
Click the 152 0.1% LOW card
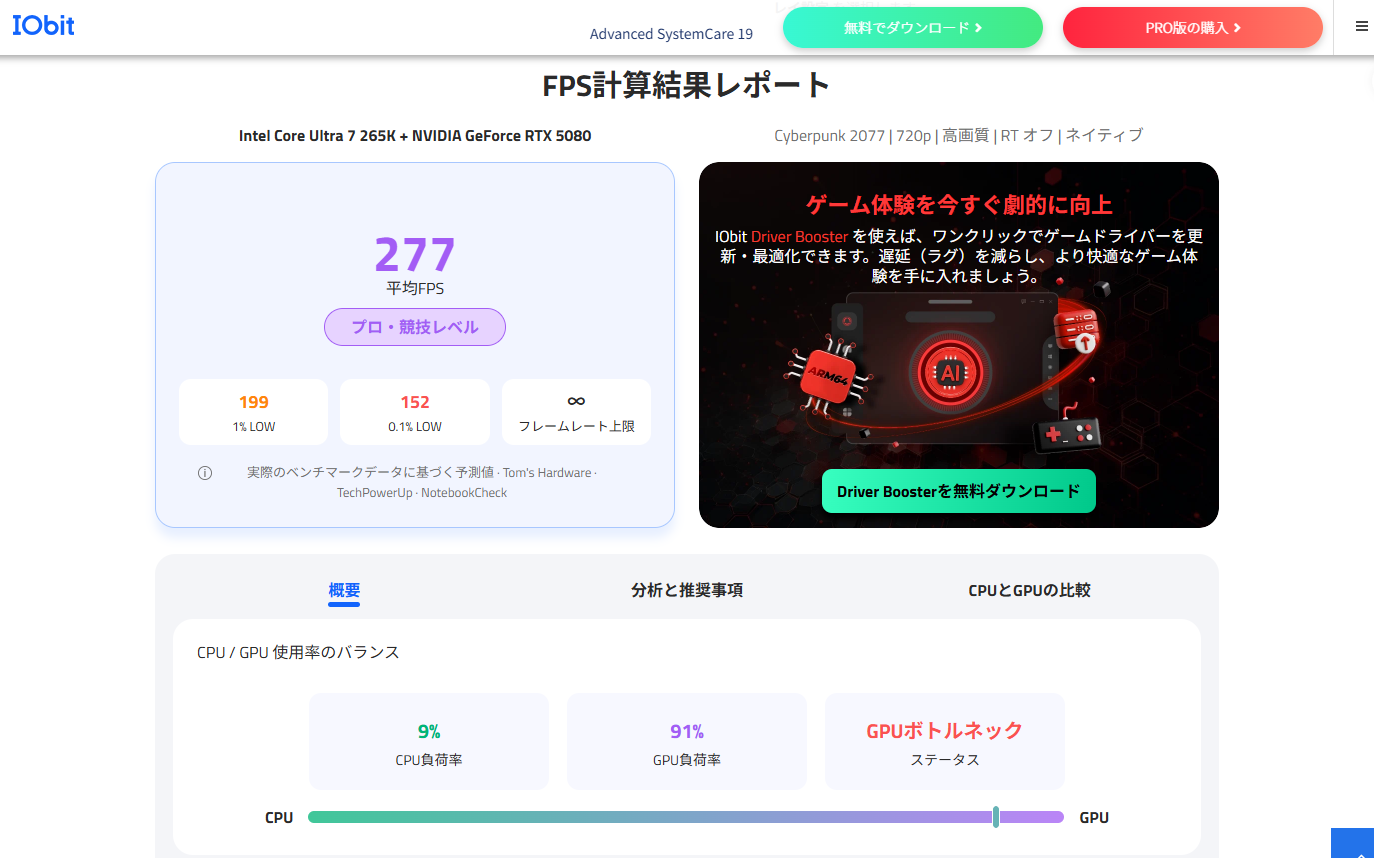pos(415,412)
